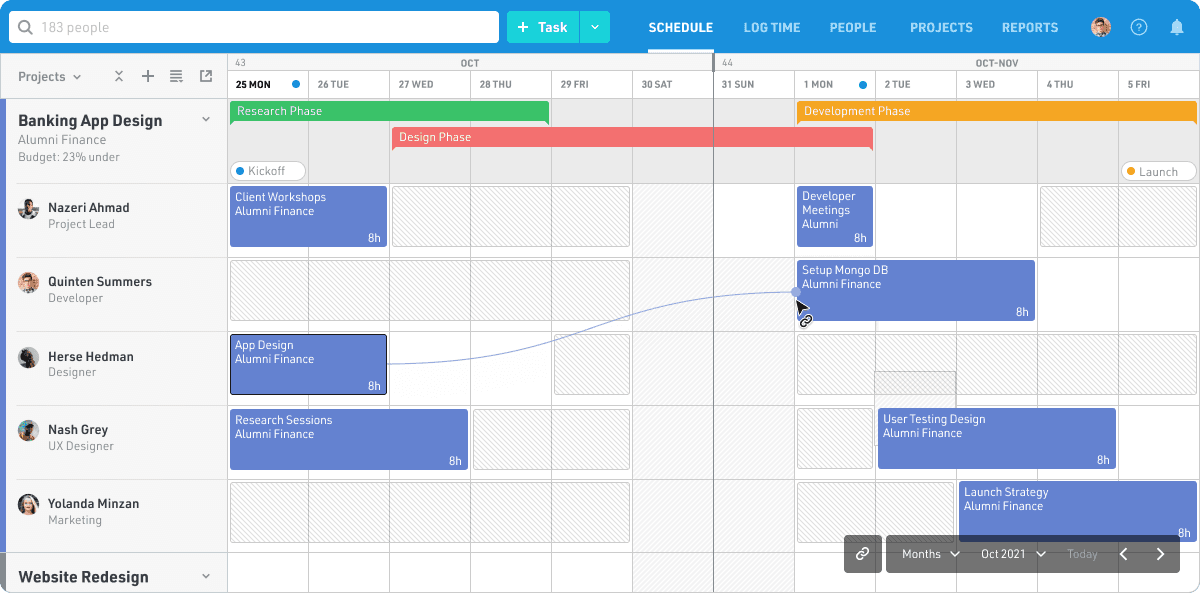This screenshot has width=1200, height=593.
Task: Expand the Projects view dropdown
Action: [49, 77]
